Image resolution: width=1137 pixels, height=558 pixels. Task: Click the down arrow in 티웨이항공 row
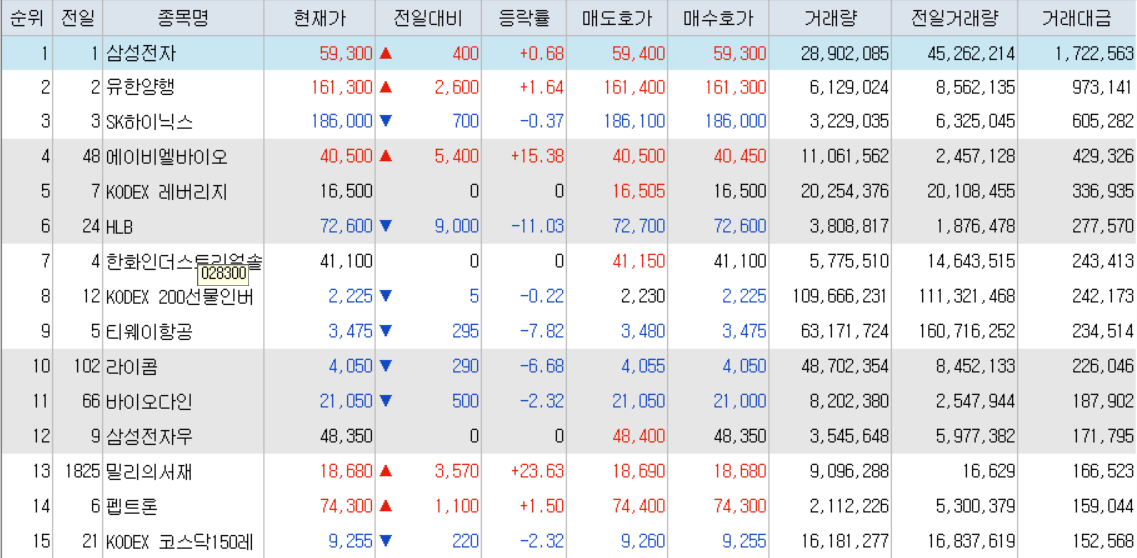[386, 331]
